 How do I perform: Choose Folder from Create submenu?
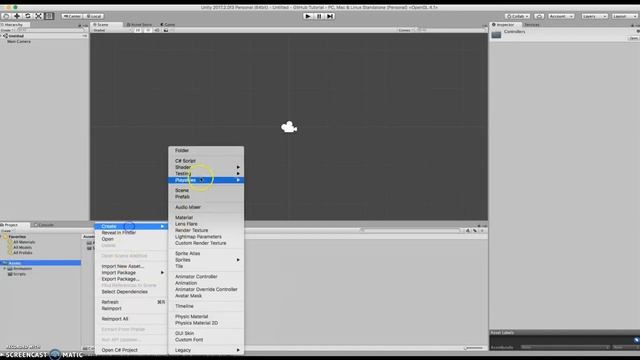pos(206,150)
